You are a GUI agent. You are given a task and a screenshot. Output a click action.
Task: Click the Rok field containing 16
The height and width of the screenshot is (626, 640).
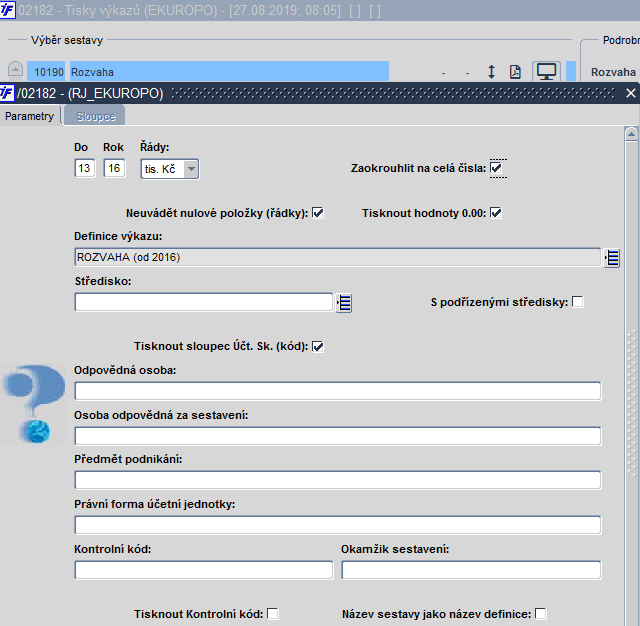tap(114, 168)
